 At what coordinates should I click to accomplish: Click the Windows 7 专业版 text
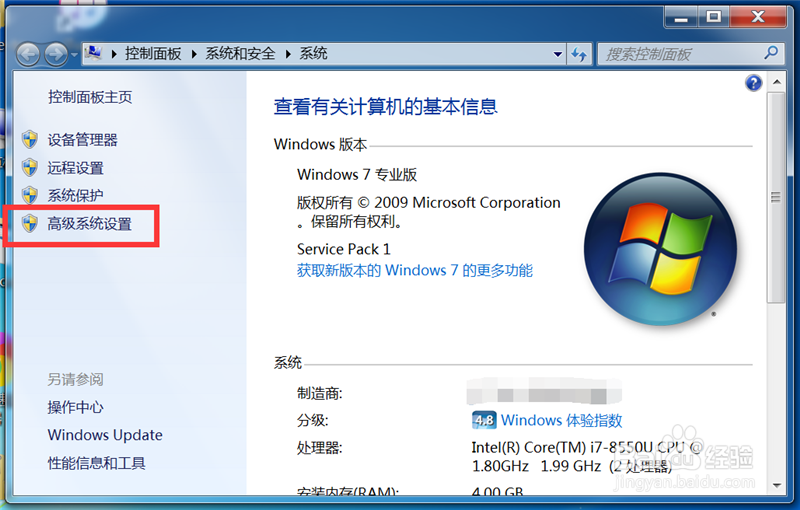[x=357, y=175]
